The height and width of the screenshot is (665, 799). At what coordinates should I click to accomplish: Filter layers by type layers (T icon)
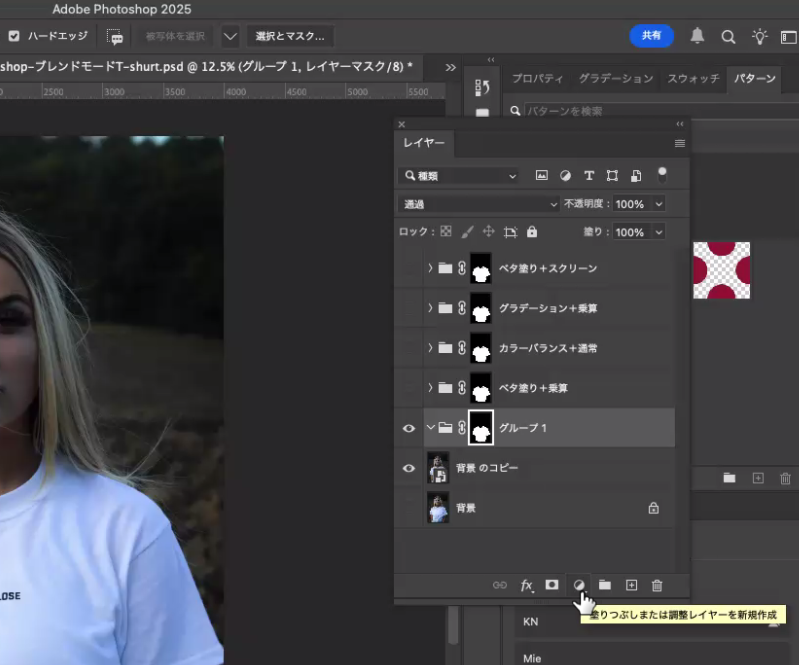click(589, 175)
